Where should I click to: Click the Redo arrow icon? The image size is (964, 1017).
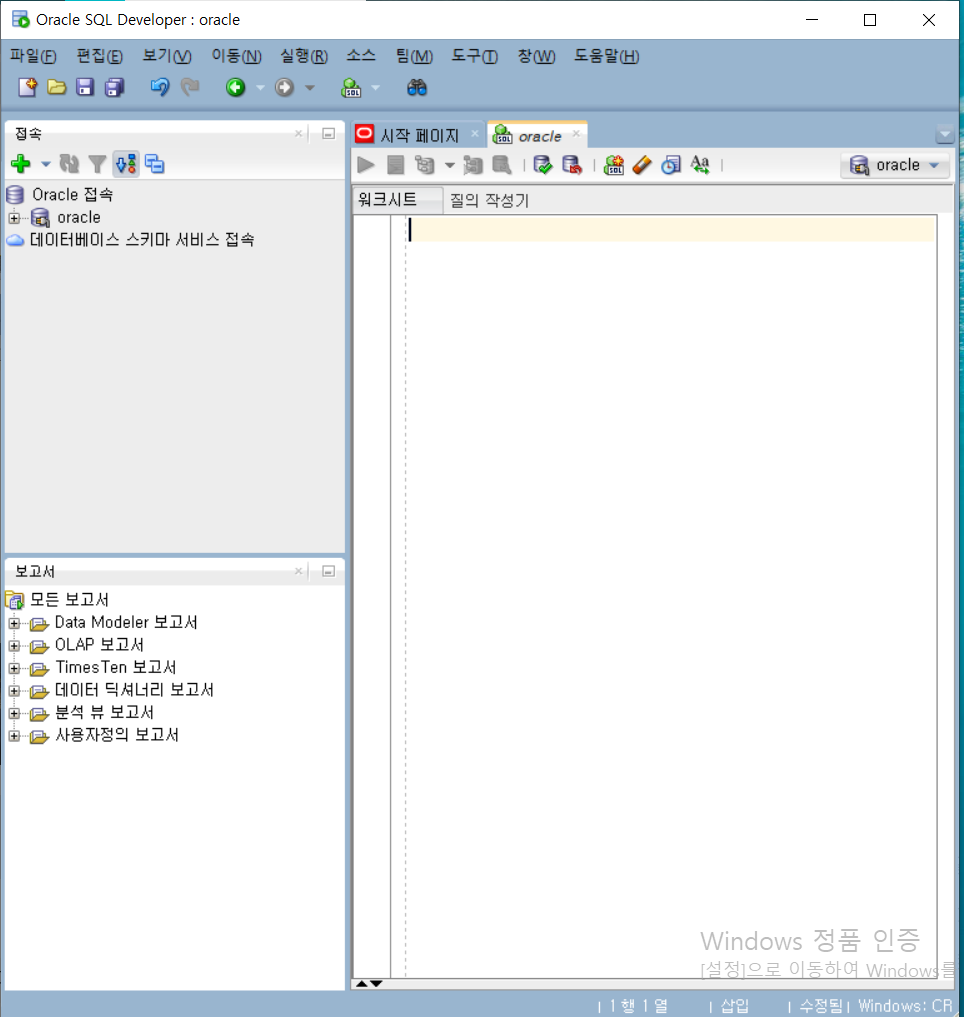189,87
